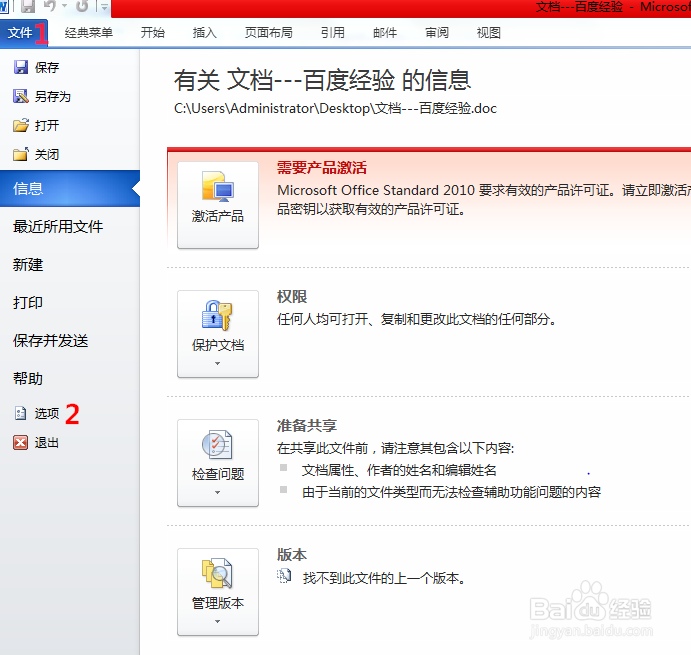Click the 准备共享 section heading
This screenshot has height=655, width=691.
point(307,425)
